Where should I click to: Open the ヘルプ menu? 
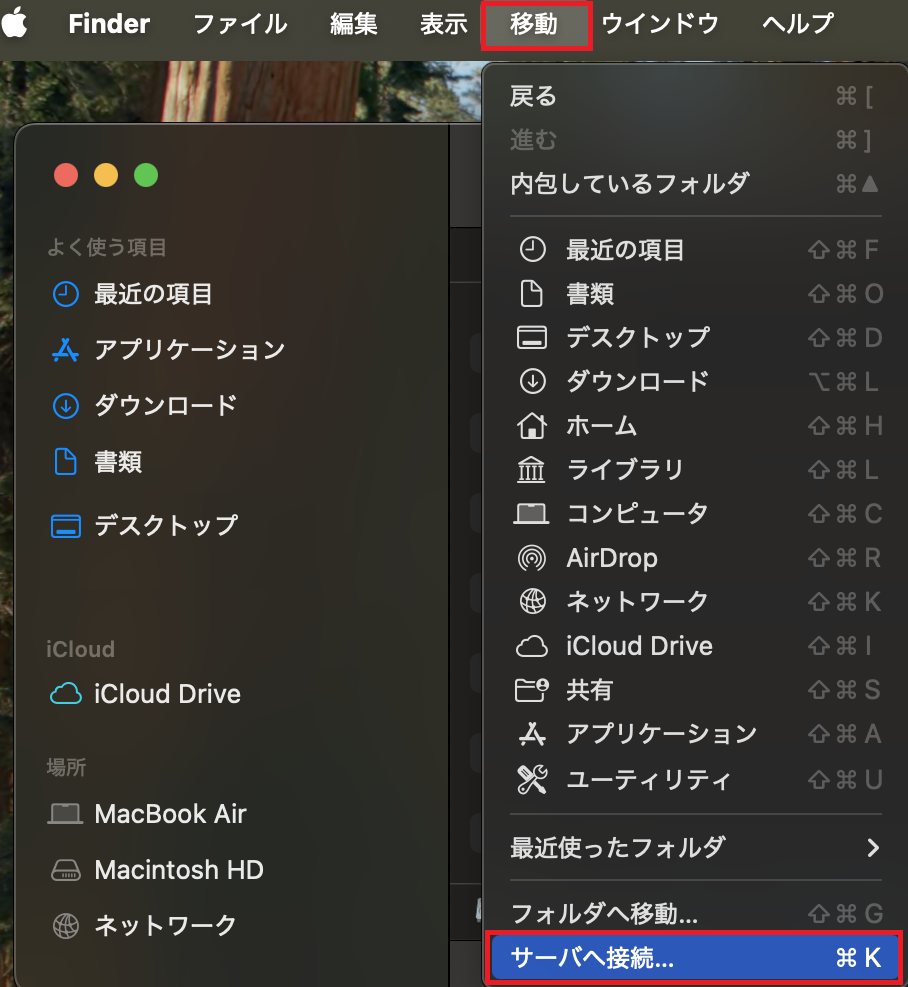[797, 25]
